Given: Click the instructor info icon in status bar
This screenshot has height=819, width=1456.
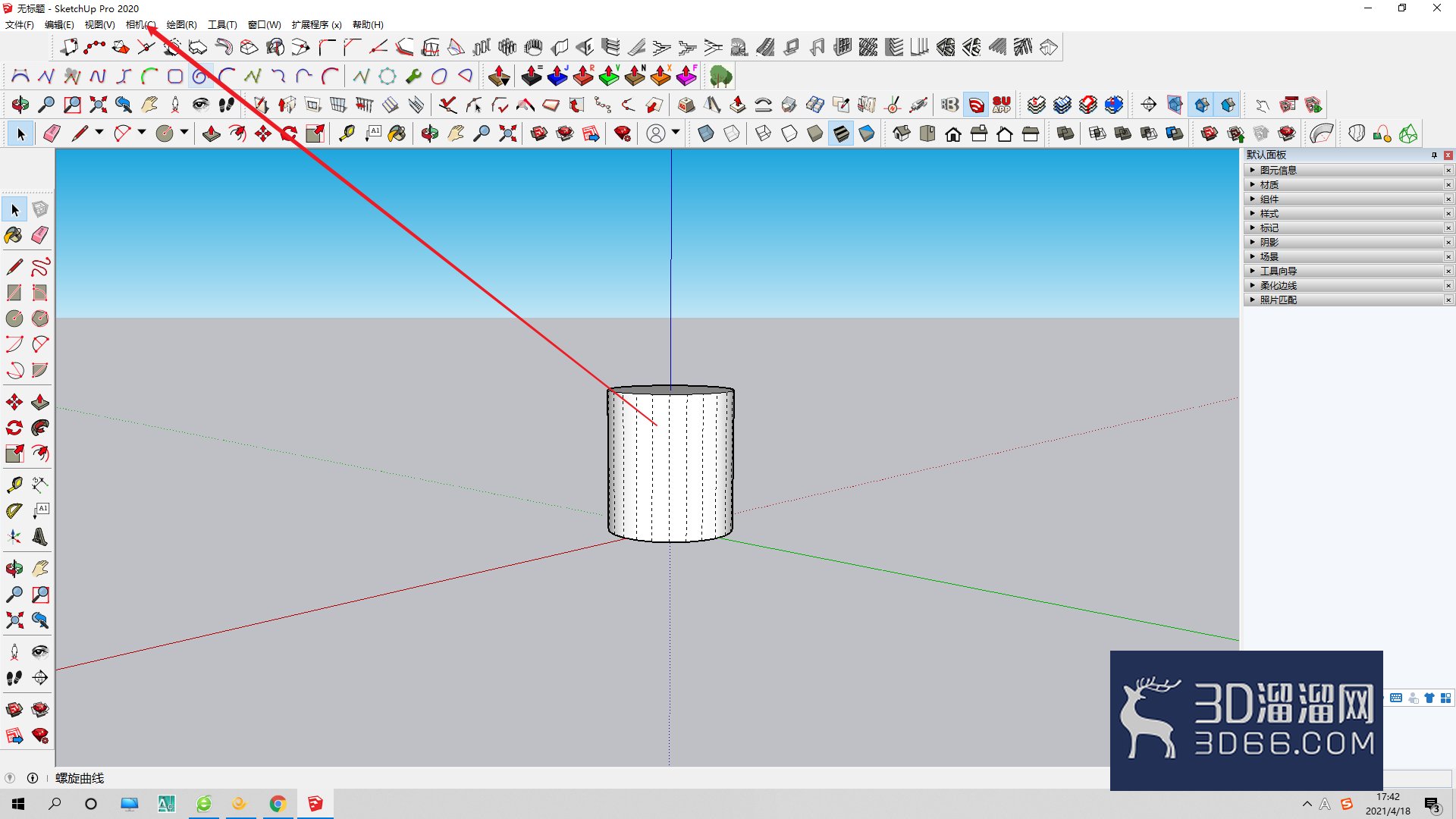Looking at the screenshot, I should pyautogui.click(x=33, y=778).
